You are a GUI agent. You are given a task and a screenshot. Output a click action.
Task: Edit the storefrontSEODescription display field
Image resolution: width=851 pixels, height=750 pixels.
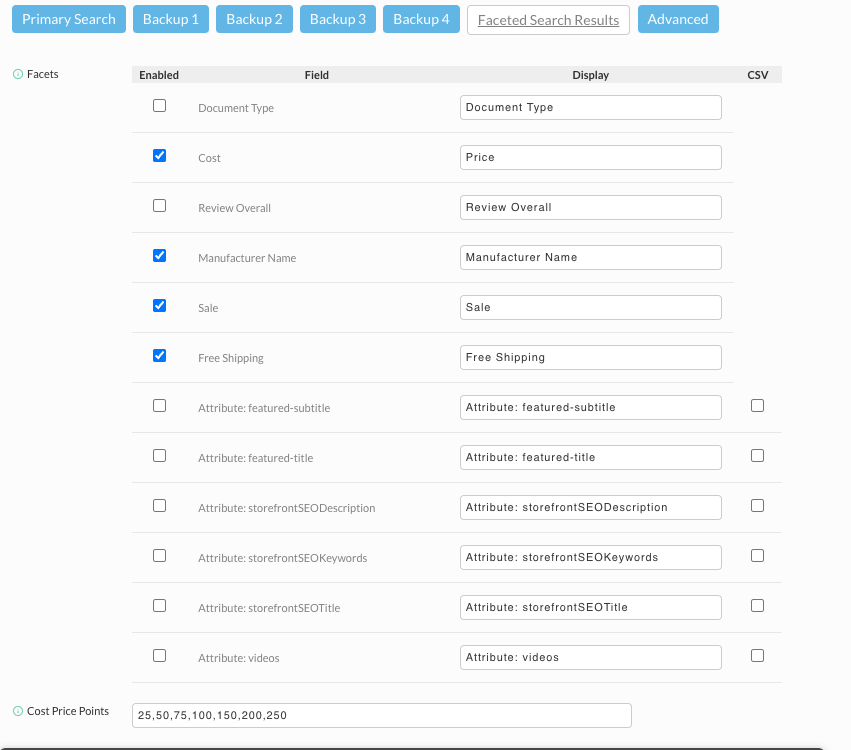(590, 507)
